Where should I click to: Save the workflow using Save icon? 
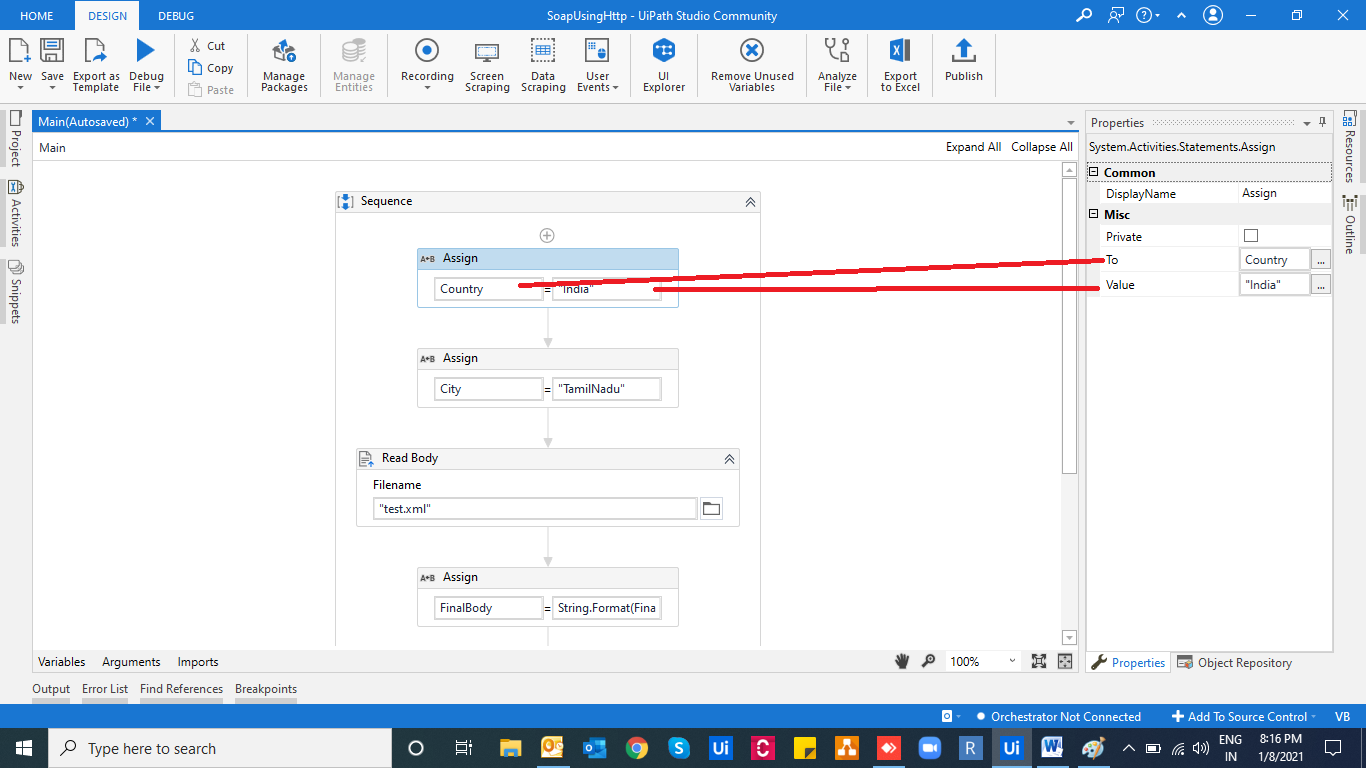coord(52,52)
